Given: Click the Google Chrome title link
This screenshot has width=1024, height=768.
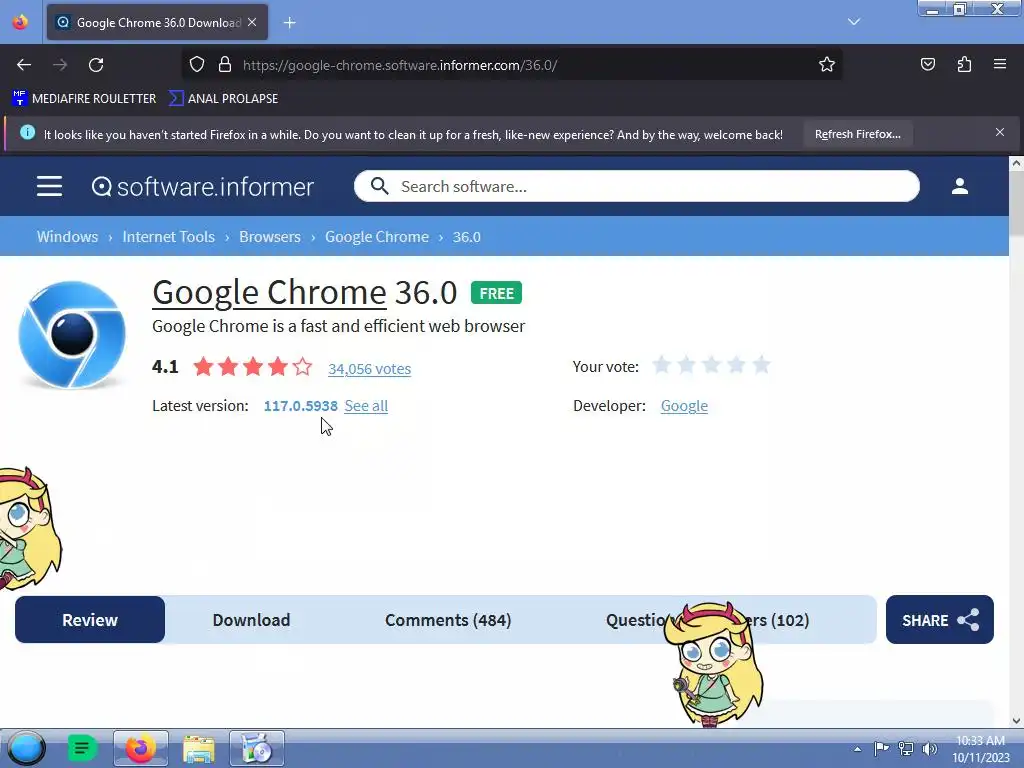Looking at the screenshot, I should coord(269,292).
